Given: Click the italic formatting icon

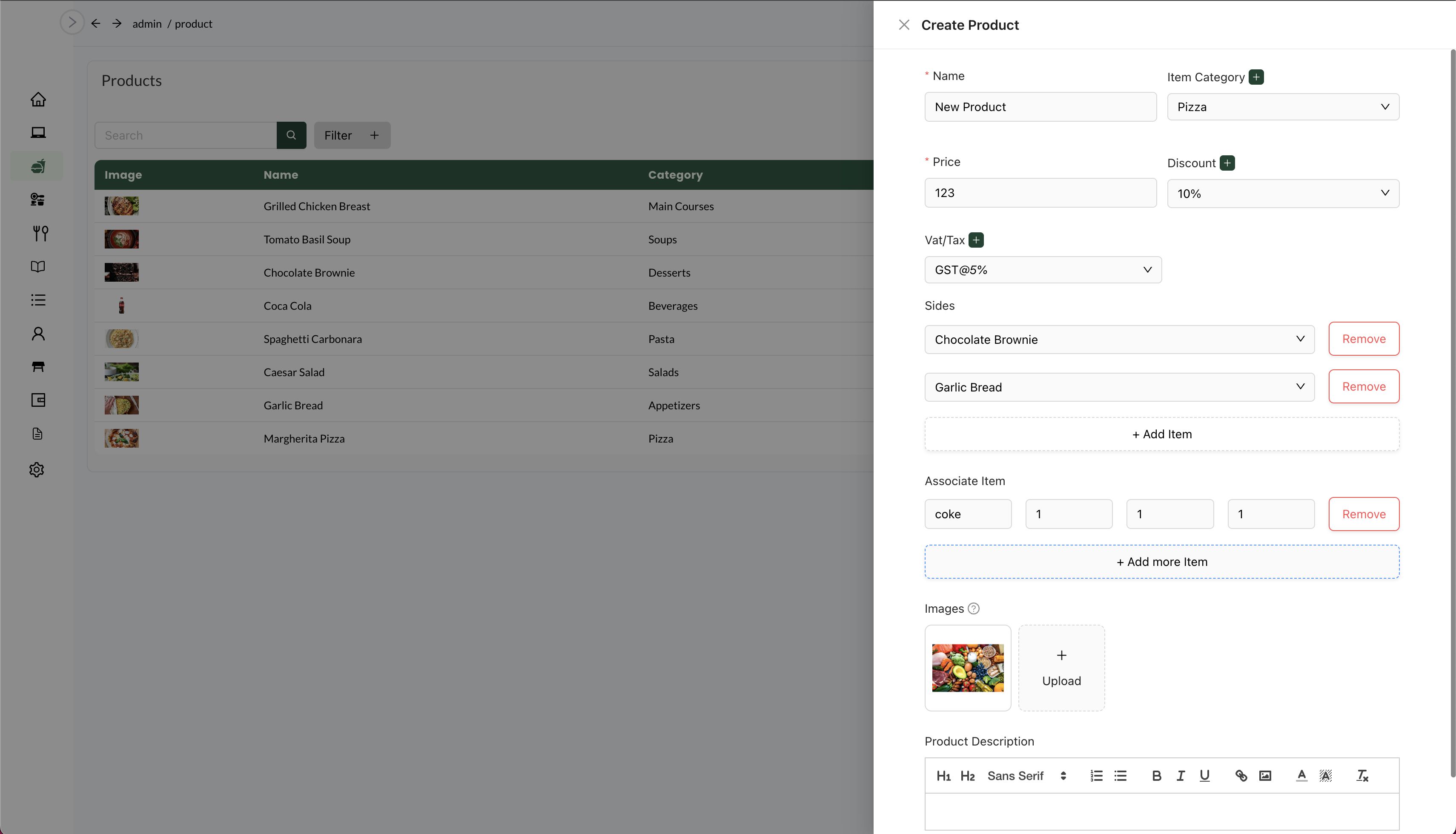Looking at the screenshot, I should 1181,776.
